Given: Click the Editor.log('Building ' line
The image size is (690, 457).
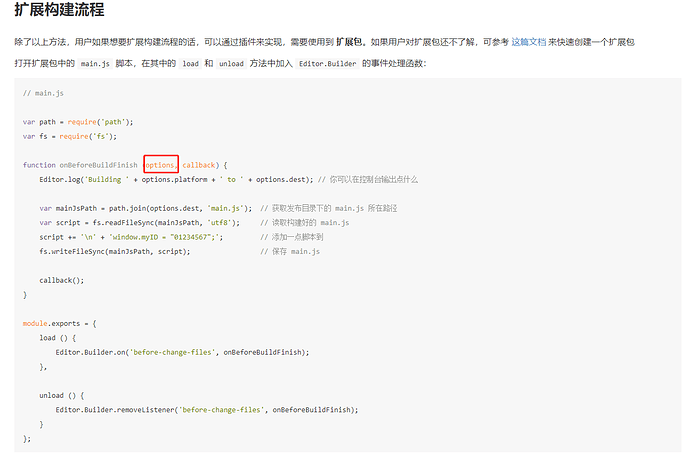Looking at the screenshot, I should click(x=176, y=179).
